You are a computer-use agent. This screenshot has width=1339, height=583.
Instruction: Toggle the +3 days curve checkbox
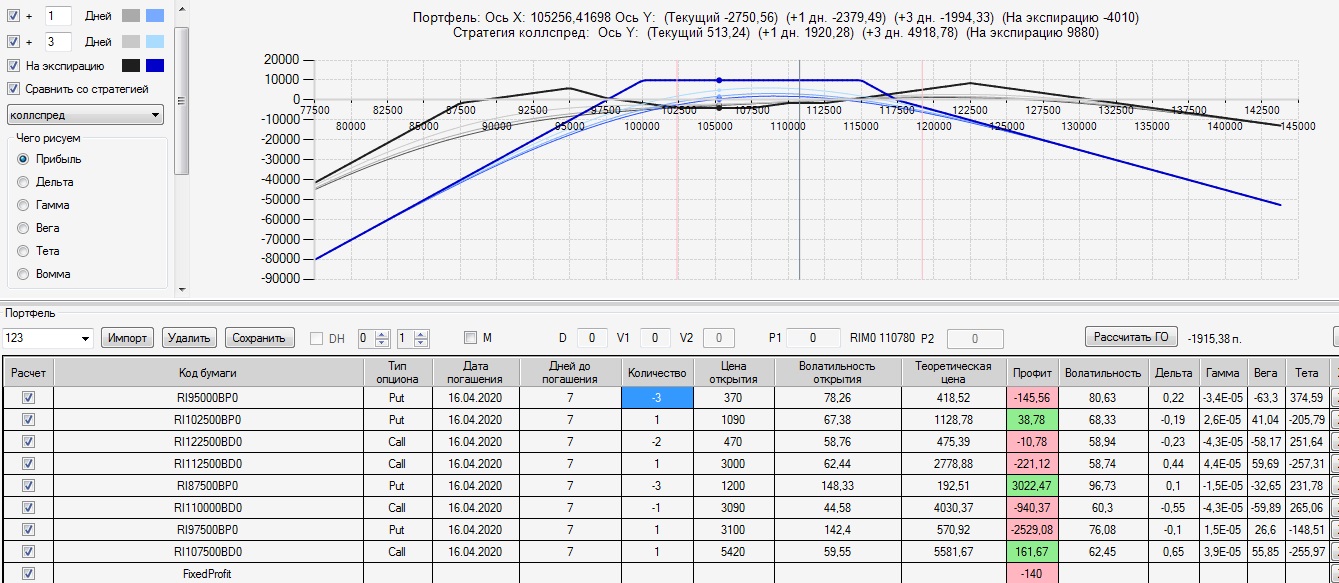13,41
